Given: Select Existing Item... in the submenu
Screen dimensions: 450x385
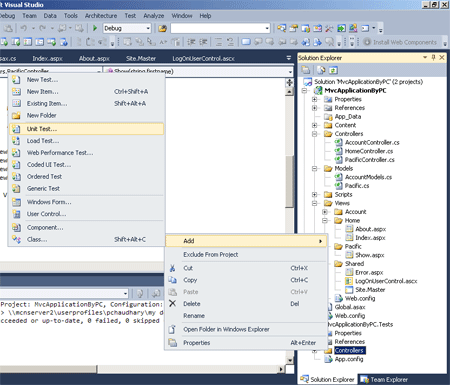Looking at the screenshot, I should (x=87, y=104).
